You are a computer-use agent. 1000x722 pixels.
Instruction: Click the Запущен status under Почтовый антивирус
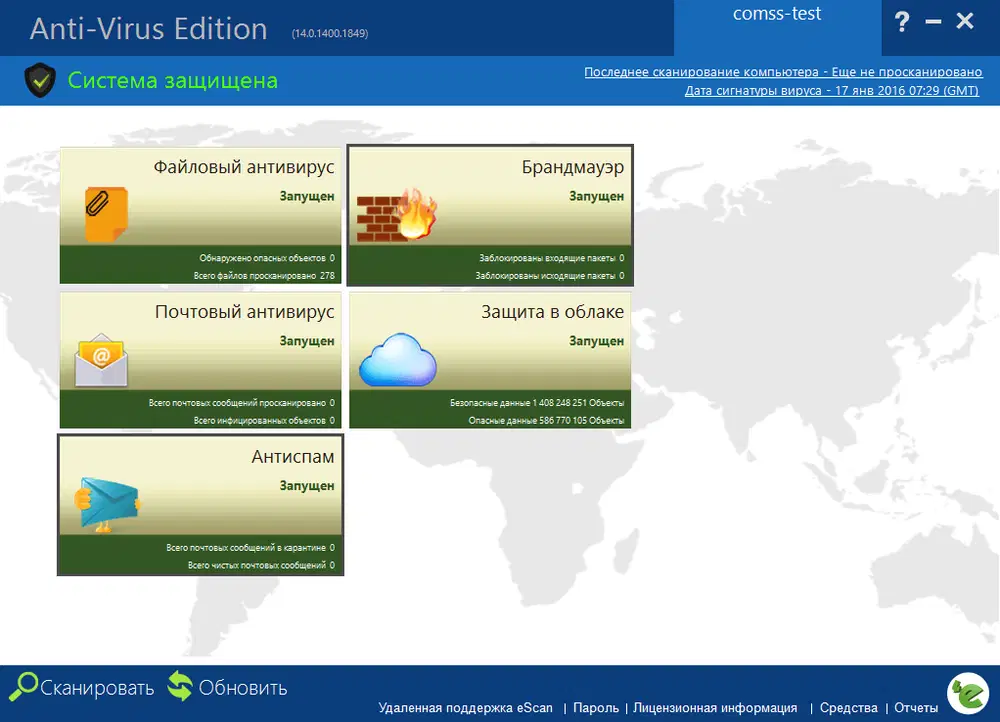[307, 341]
